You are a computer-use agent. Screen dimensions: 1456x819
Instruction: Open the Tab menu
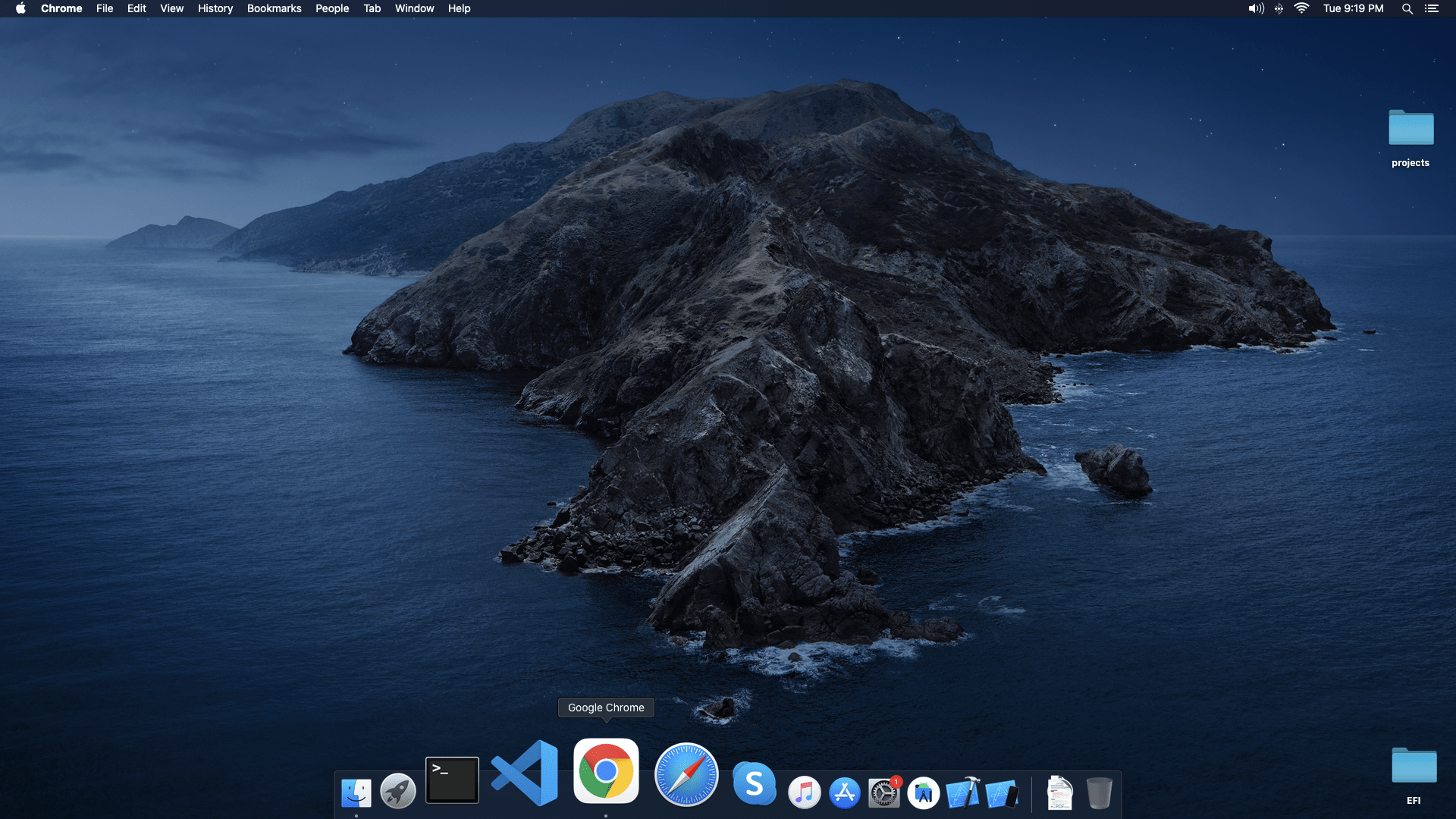coord(372,8)
